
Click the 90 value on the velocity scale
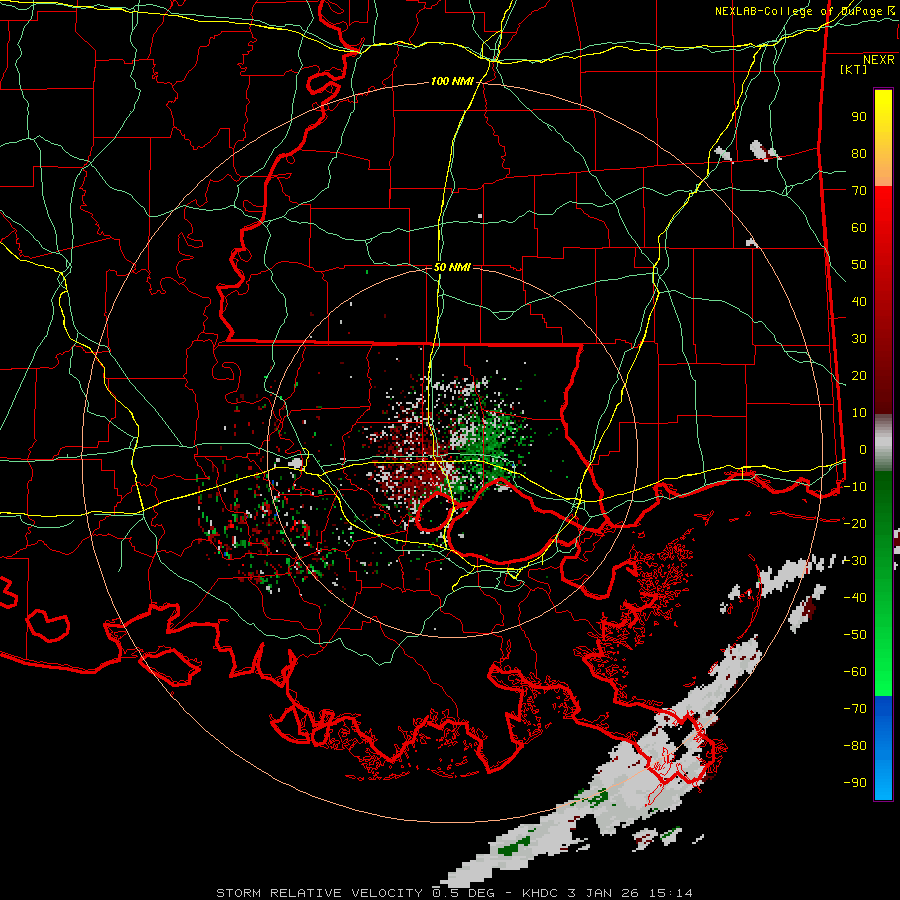859,117
